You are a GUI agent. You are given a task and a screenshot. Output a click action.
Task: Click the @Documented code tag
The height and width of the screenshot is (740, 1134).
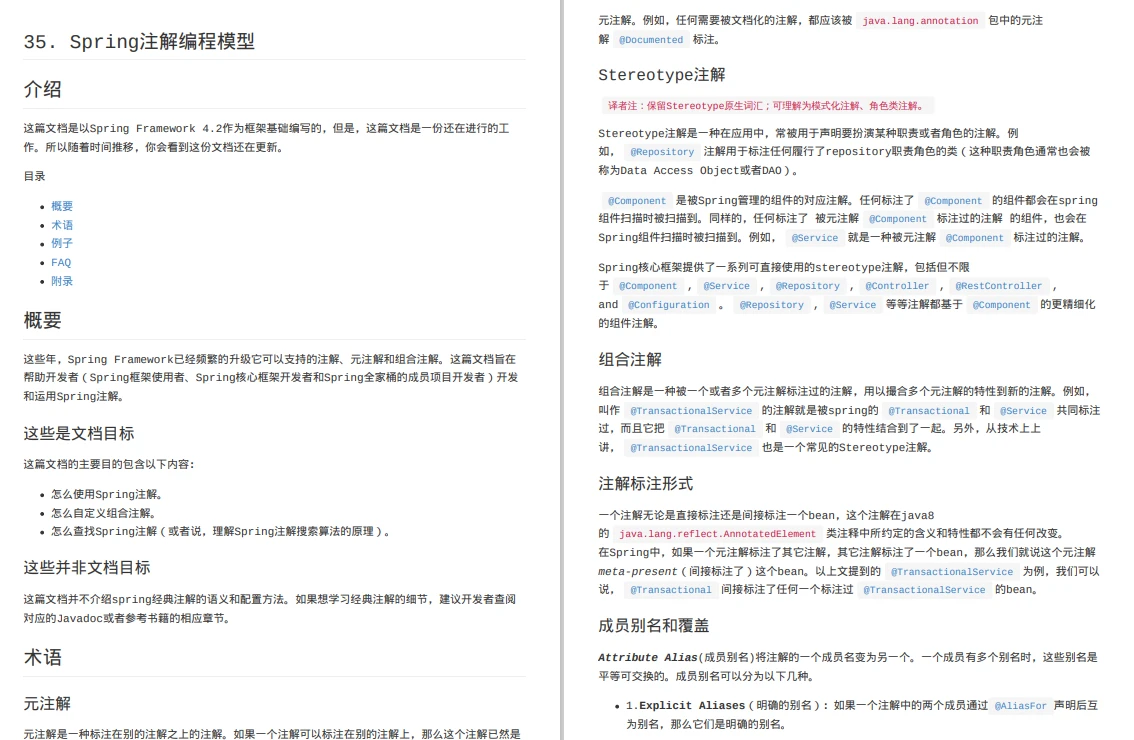pos(651,40)
